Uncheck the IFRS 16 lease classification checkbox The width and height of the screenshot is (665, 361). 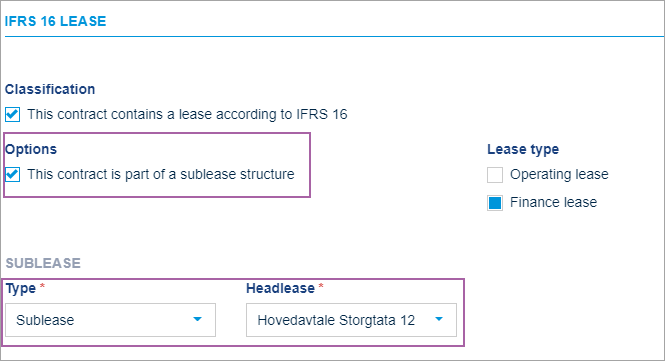[x=12, y=114]
